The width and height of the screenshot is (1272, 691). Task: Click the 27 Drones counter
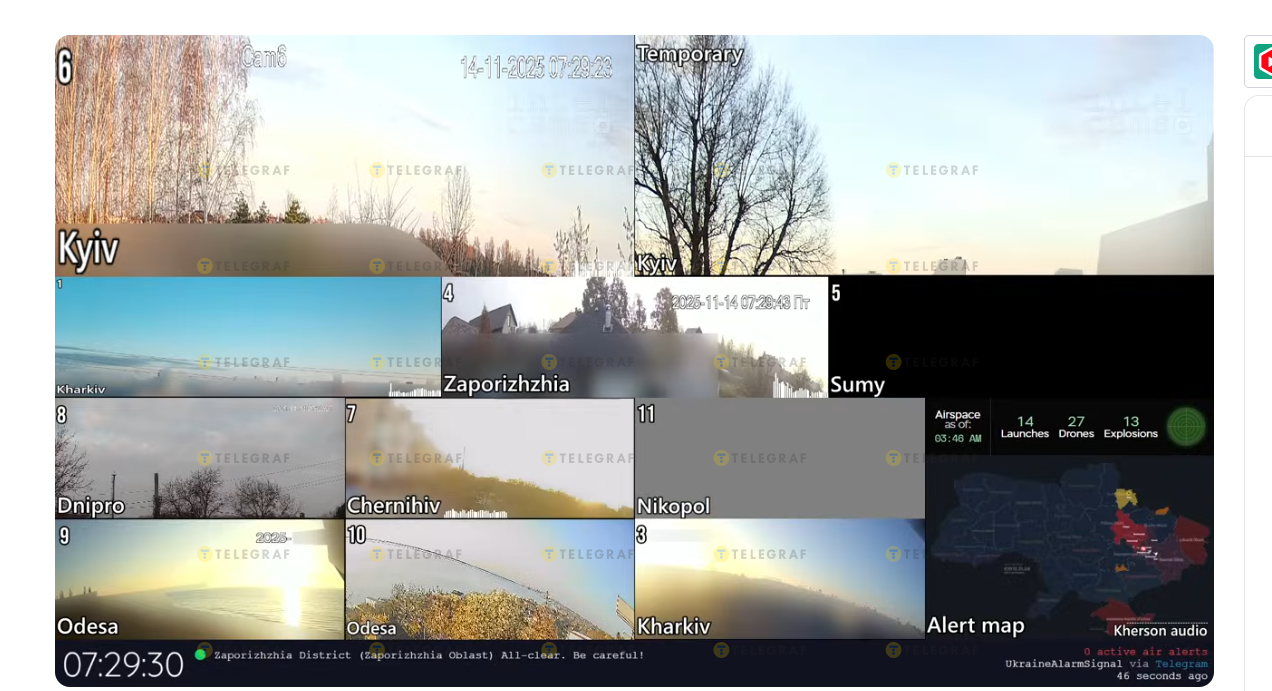pyautogui.click(x=1076, y=427)
